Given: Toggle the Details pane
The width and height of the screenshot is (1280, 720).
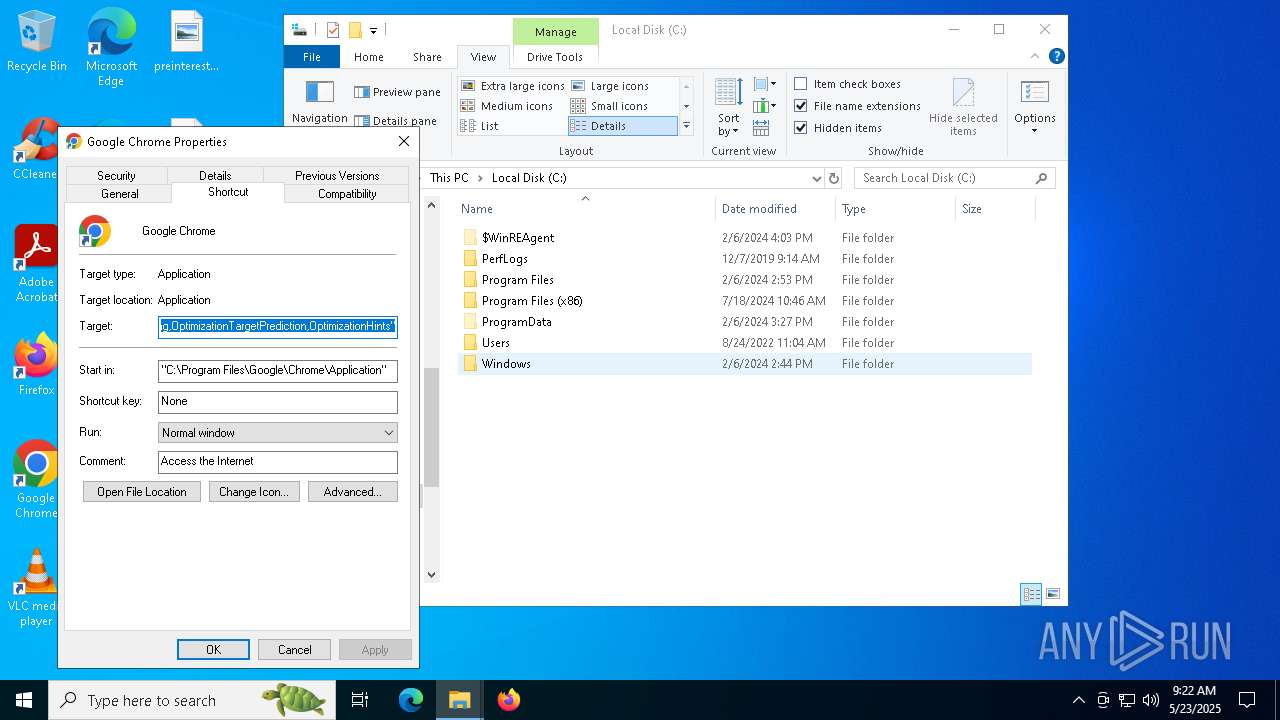Looking at the screenshot, I should [x=395, y=121].
